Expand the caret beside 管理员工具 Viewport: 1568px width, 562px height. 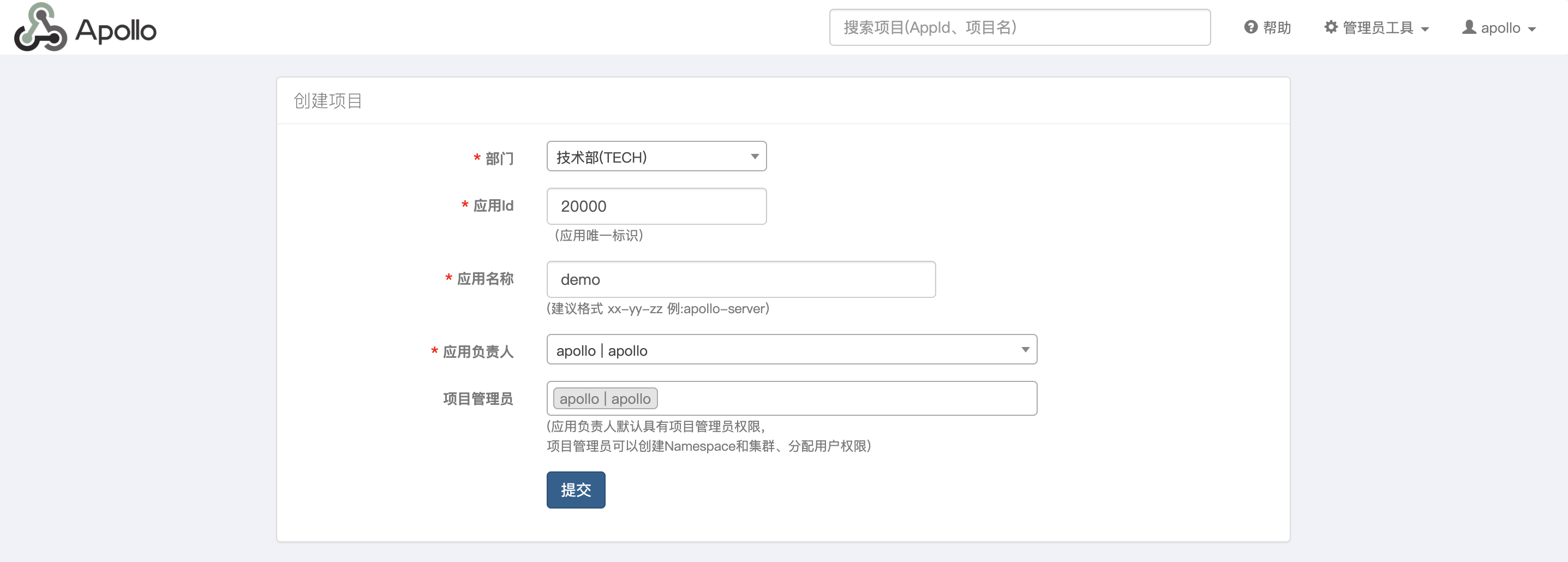1425,29
